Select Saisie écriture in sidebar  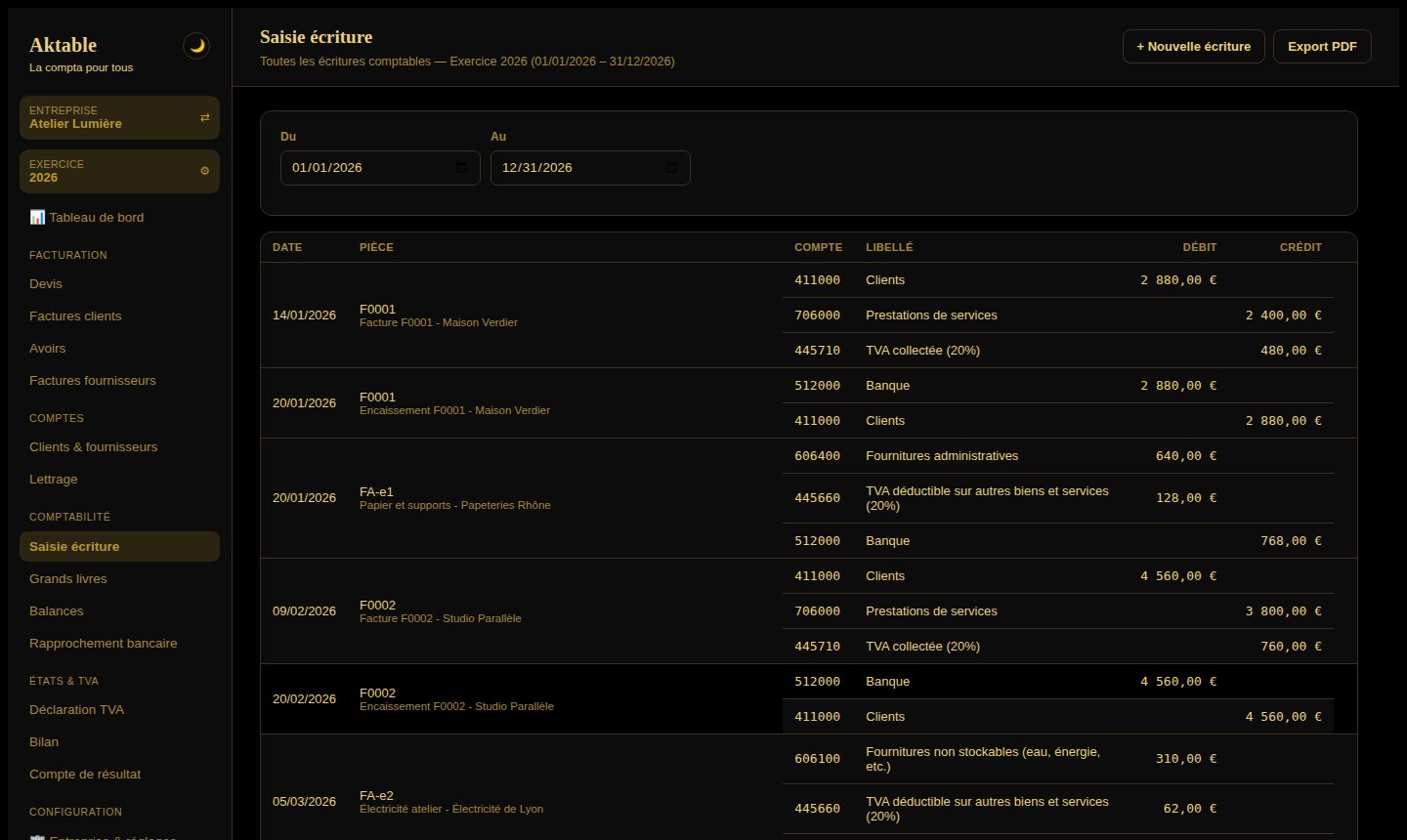coord(119,547)
